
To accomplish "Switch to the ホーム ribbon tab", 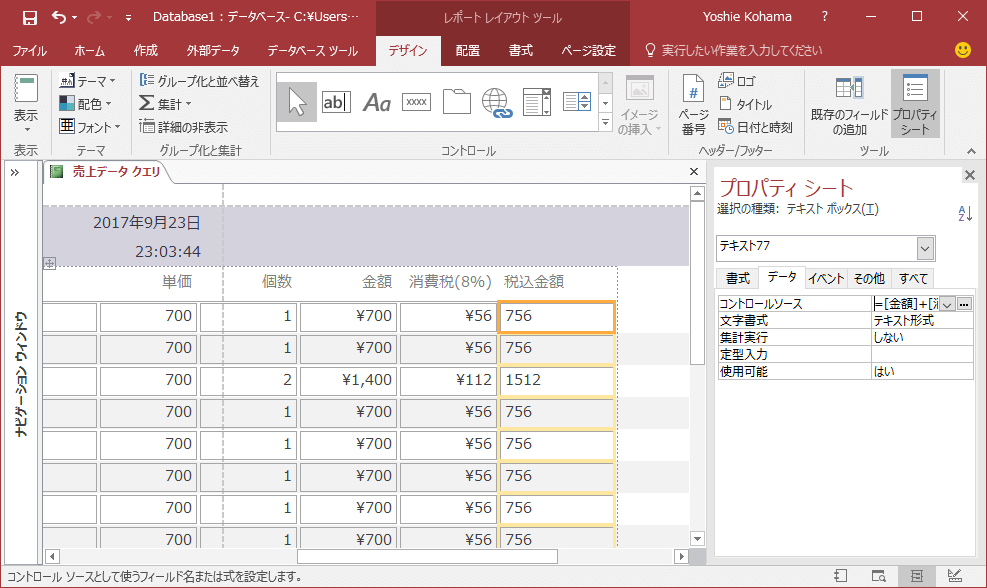I will pyautogui.click(x=89, y=50).
